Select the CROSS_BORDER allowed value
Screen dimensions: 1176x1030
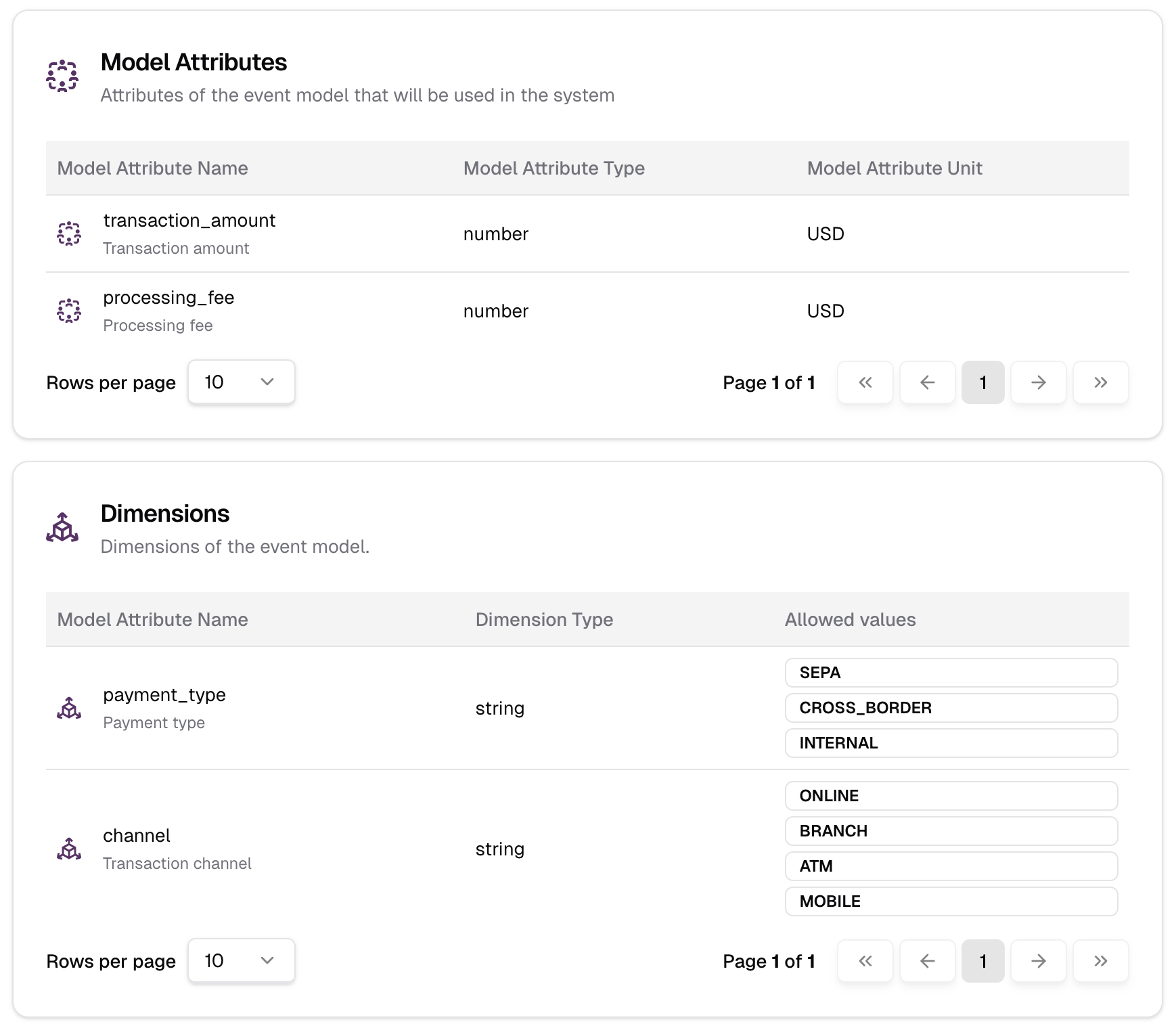[x=951, y=708]
